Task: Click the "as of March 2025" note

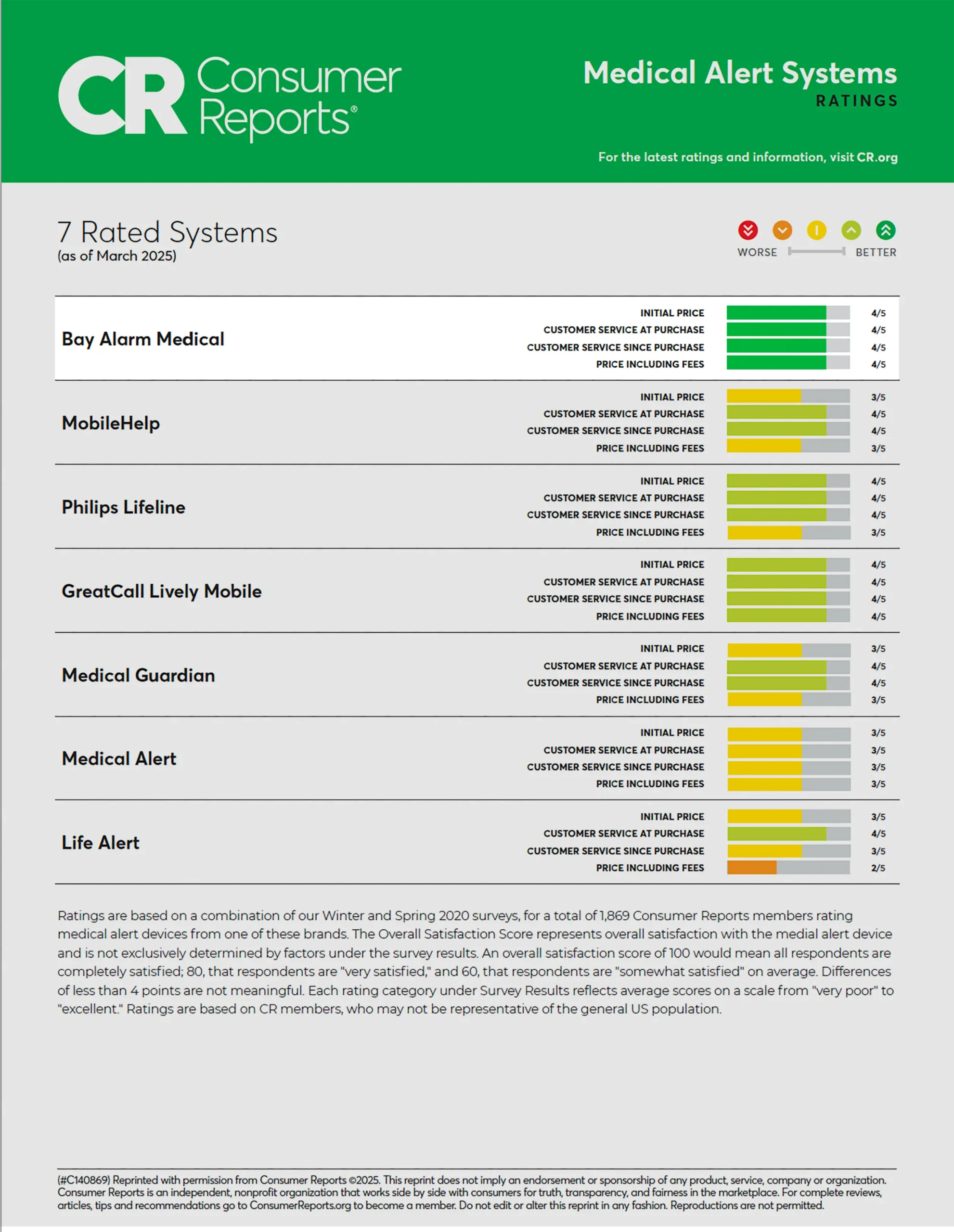Action: tap(117, 256)
